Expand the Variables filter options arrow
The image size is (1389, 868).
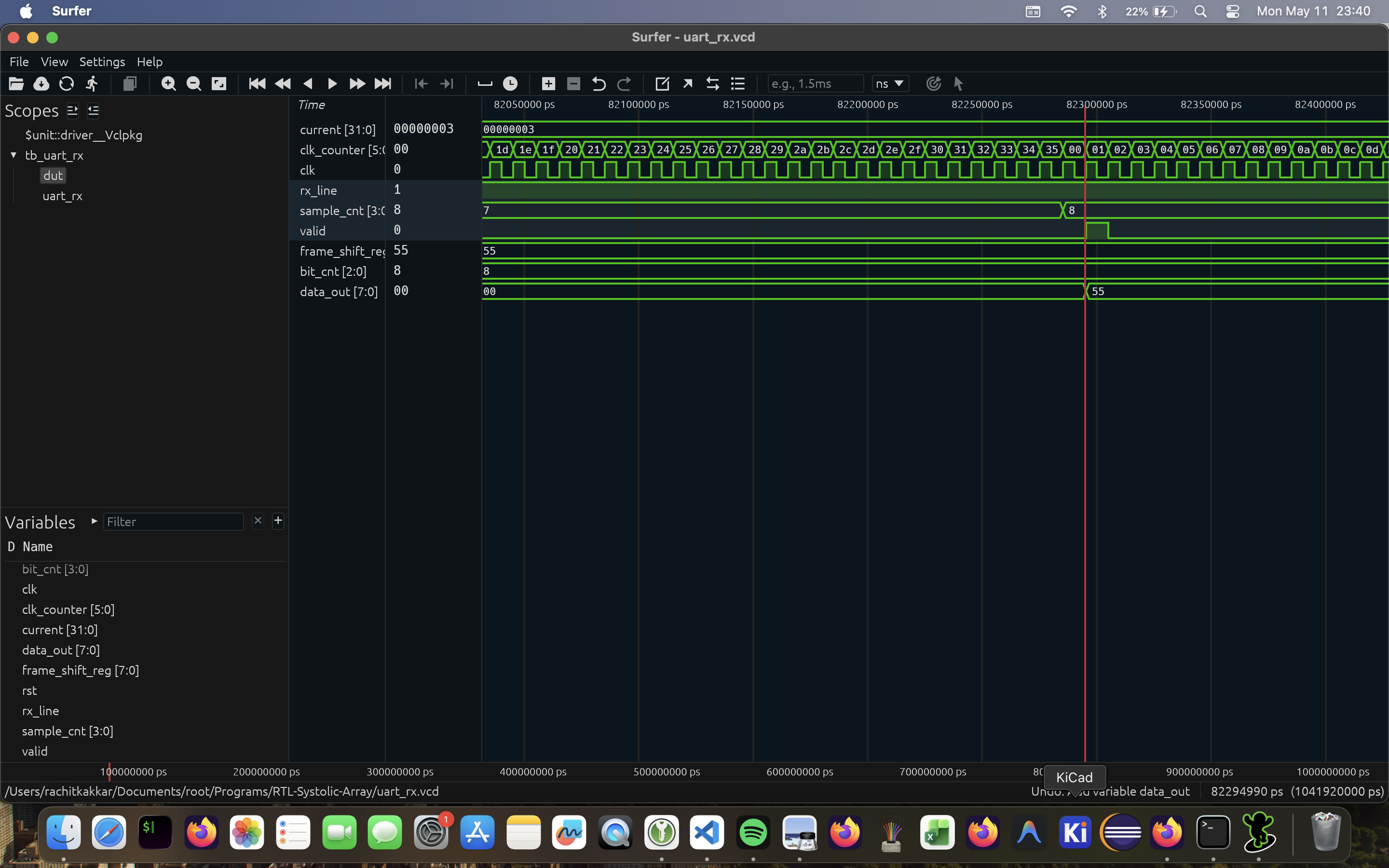(x=94, y=521)
